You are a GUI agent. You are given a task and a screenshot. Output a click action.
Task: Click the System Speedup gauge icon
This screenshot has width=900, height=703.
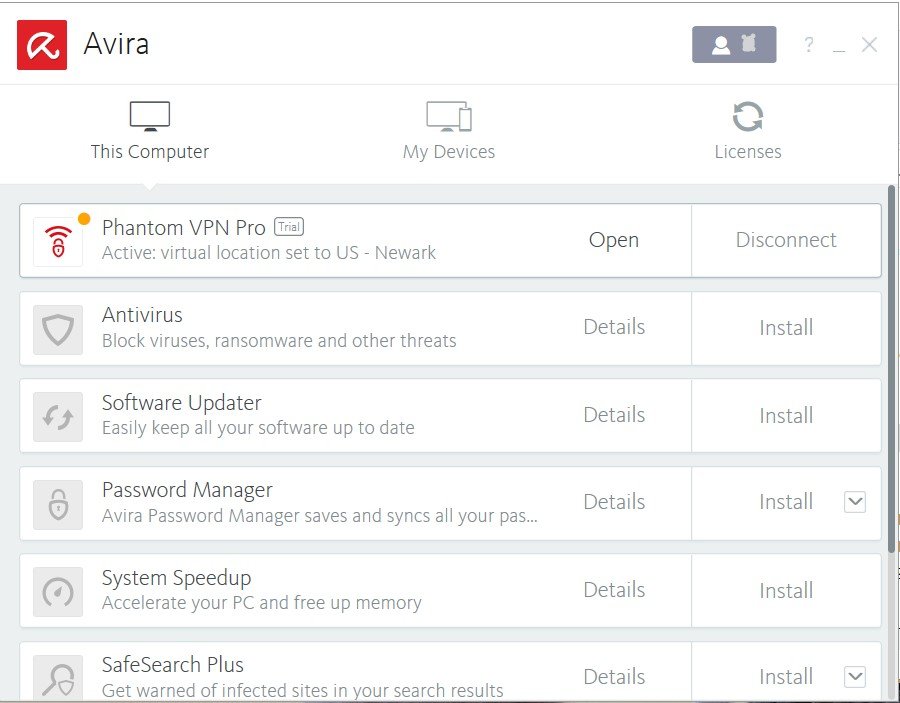pos(58,591)
